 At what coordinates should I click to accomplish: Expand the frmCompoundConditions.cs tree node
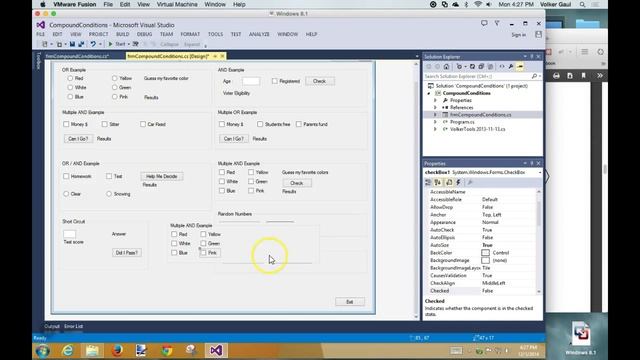[x=435, y=115]
